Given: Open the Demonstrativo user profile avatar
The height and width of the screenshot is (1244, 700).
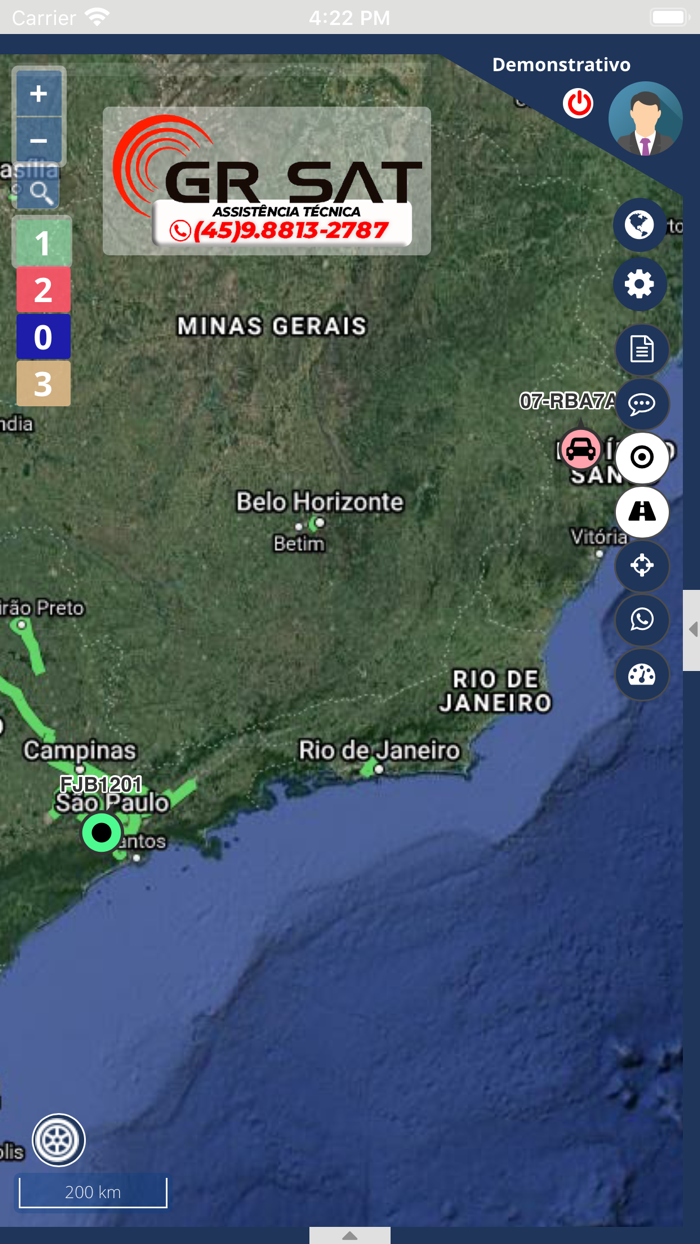Looking at the screenshot, I should pyautogui.click(x=646, y=119).
